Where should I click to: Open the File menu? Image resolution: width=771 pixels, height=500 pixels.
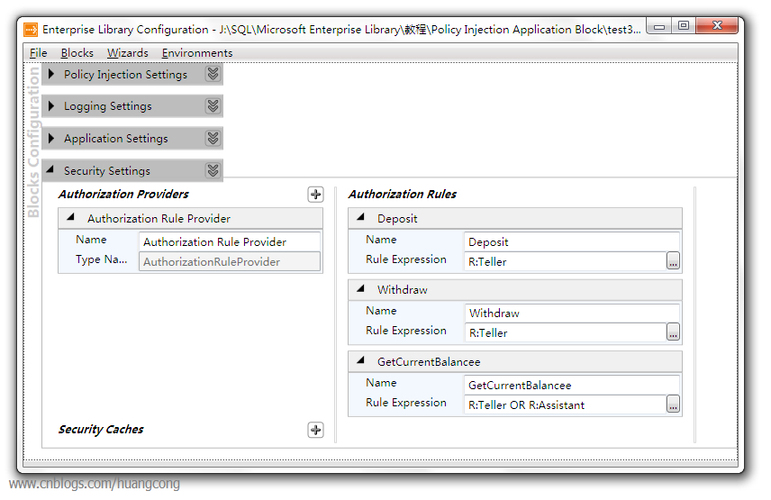[38, 53]
